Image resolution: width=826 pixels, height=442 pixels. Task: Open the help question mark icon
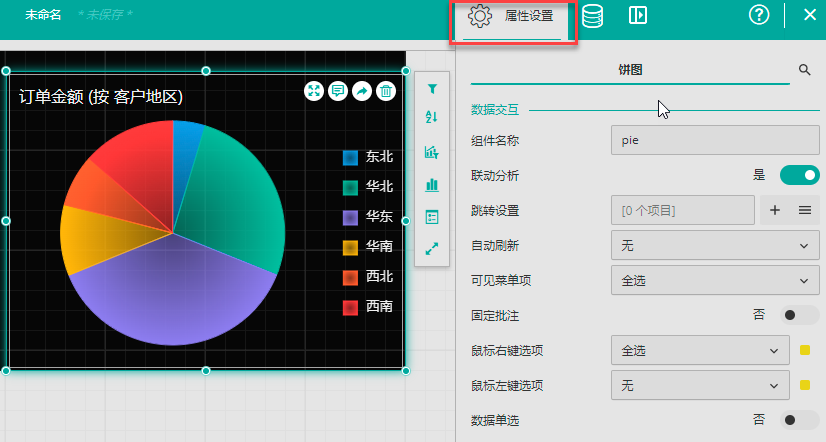pyautogui.click(x=759, y=15)
